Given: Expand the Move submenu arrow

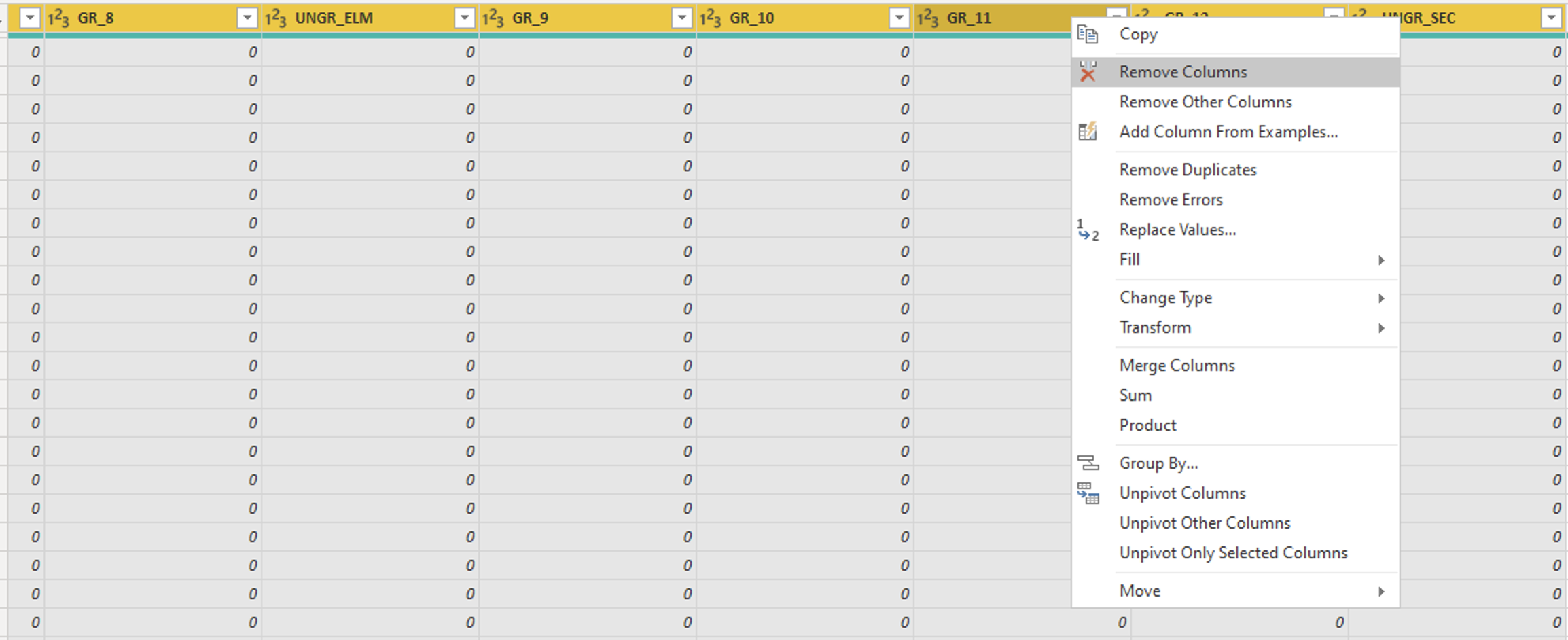Looking at the screenshot, I should click(1381, 592).
